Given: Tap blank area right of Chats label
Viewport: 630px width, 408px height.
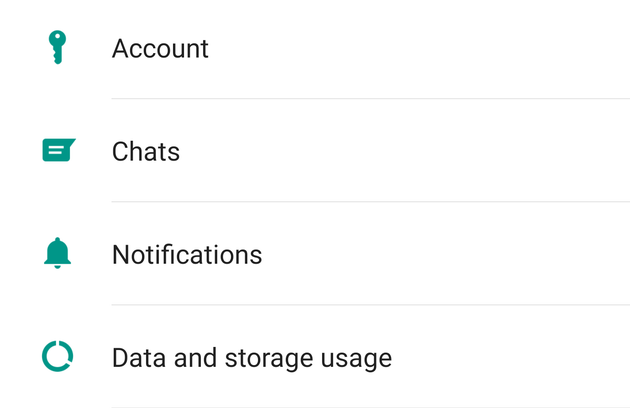Looking at the screenshot, I should click(x=400, y=152).
